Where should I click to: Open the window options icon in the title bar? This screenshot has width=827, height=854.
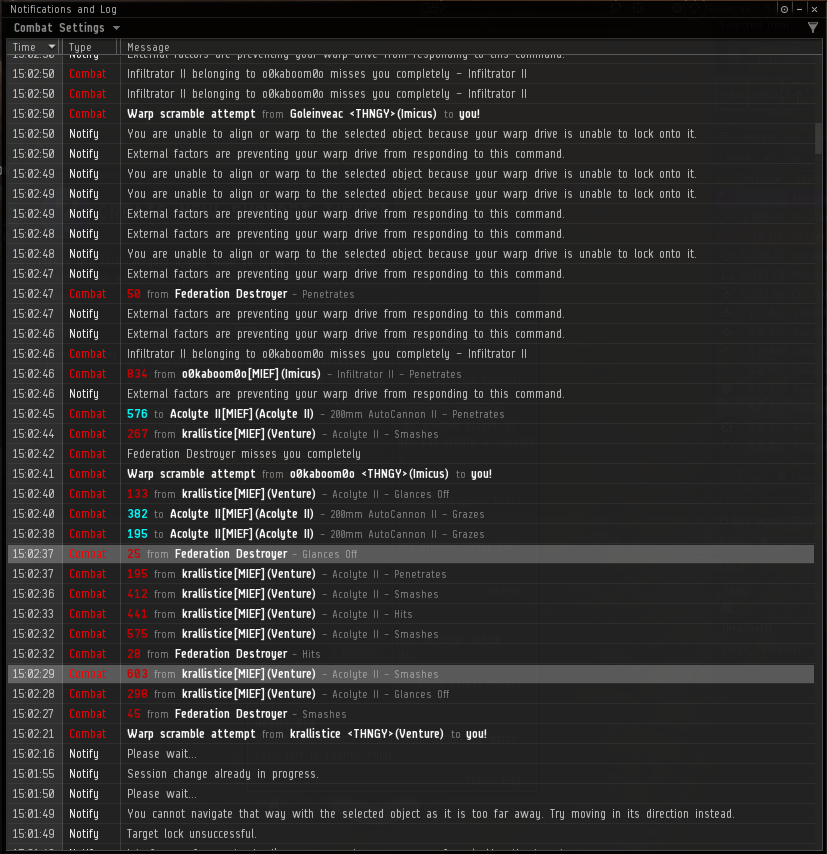click(784, 9)
